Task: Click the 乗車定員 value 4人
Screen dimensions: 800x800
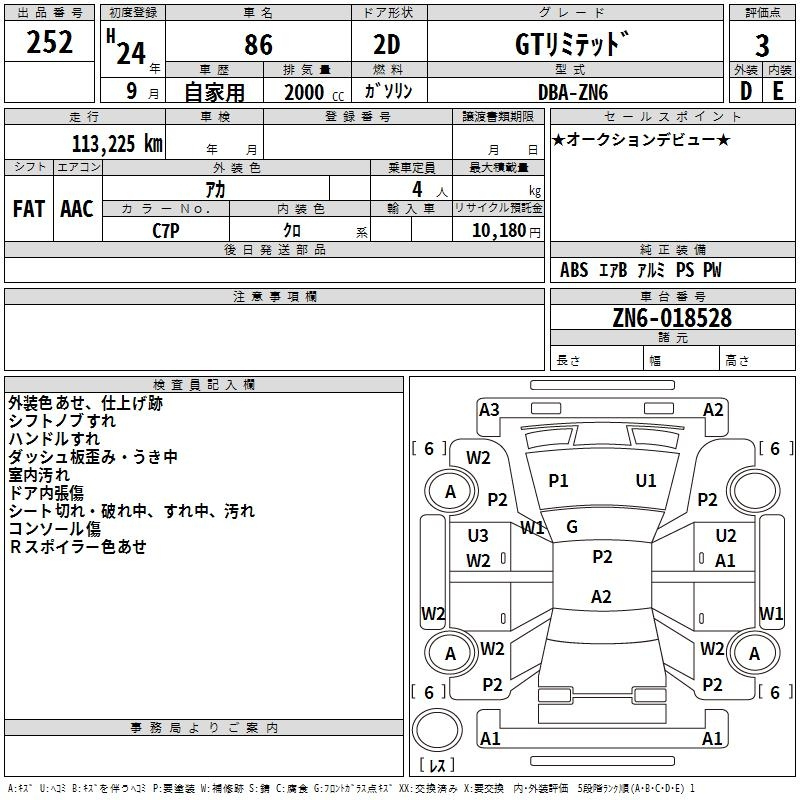Action: [430, 190]
